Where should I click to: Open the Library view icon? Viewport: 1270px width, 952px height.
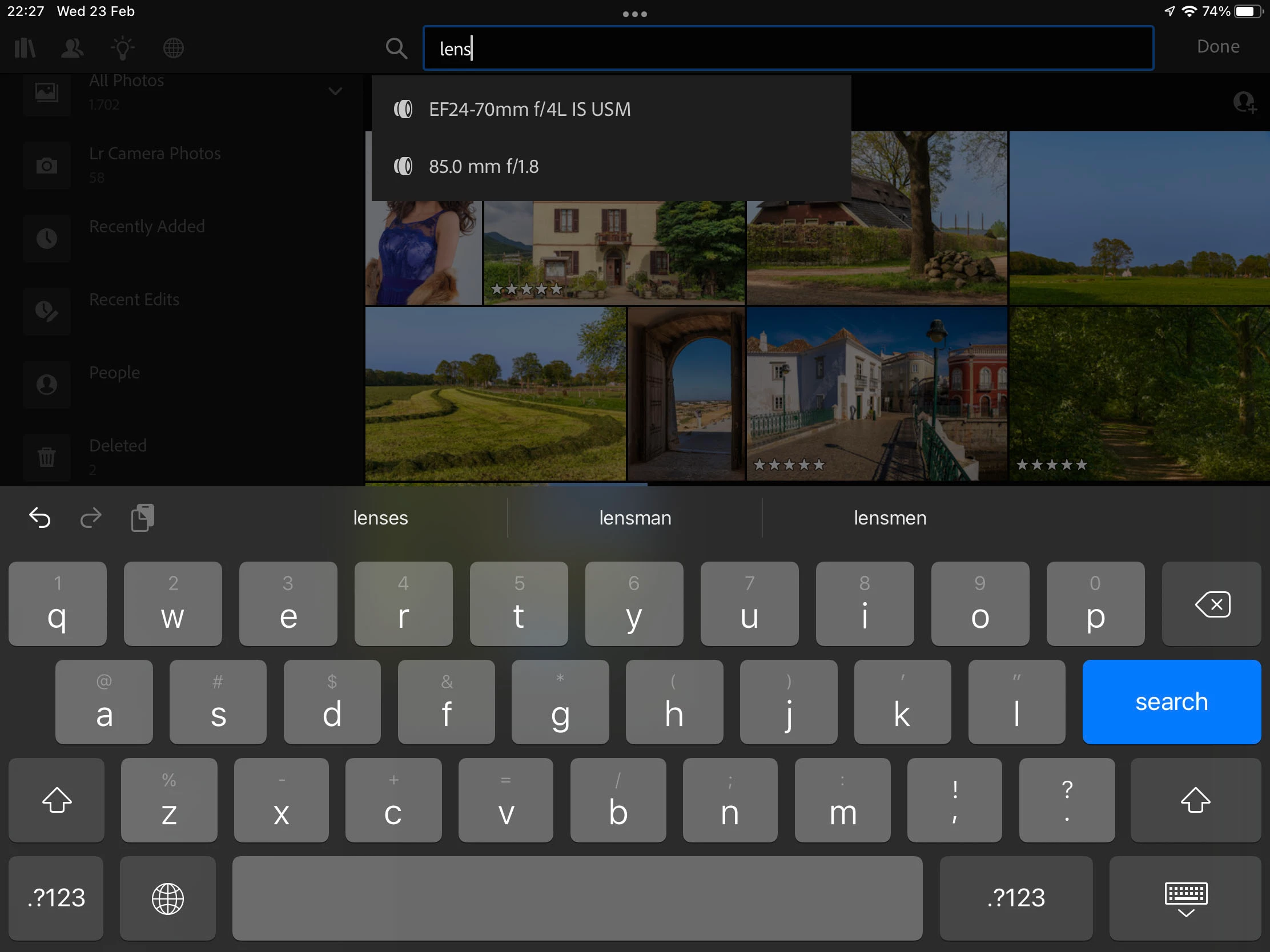pyautogui.click(x=25, y=47)
